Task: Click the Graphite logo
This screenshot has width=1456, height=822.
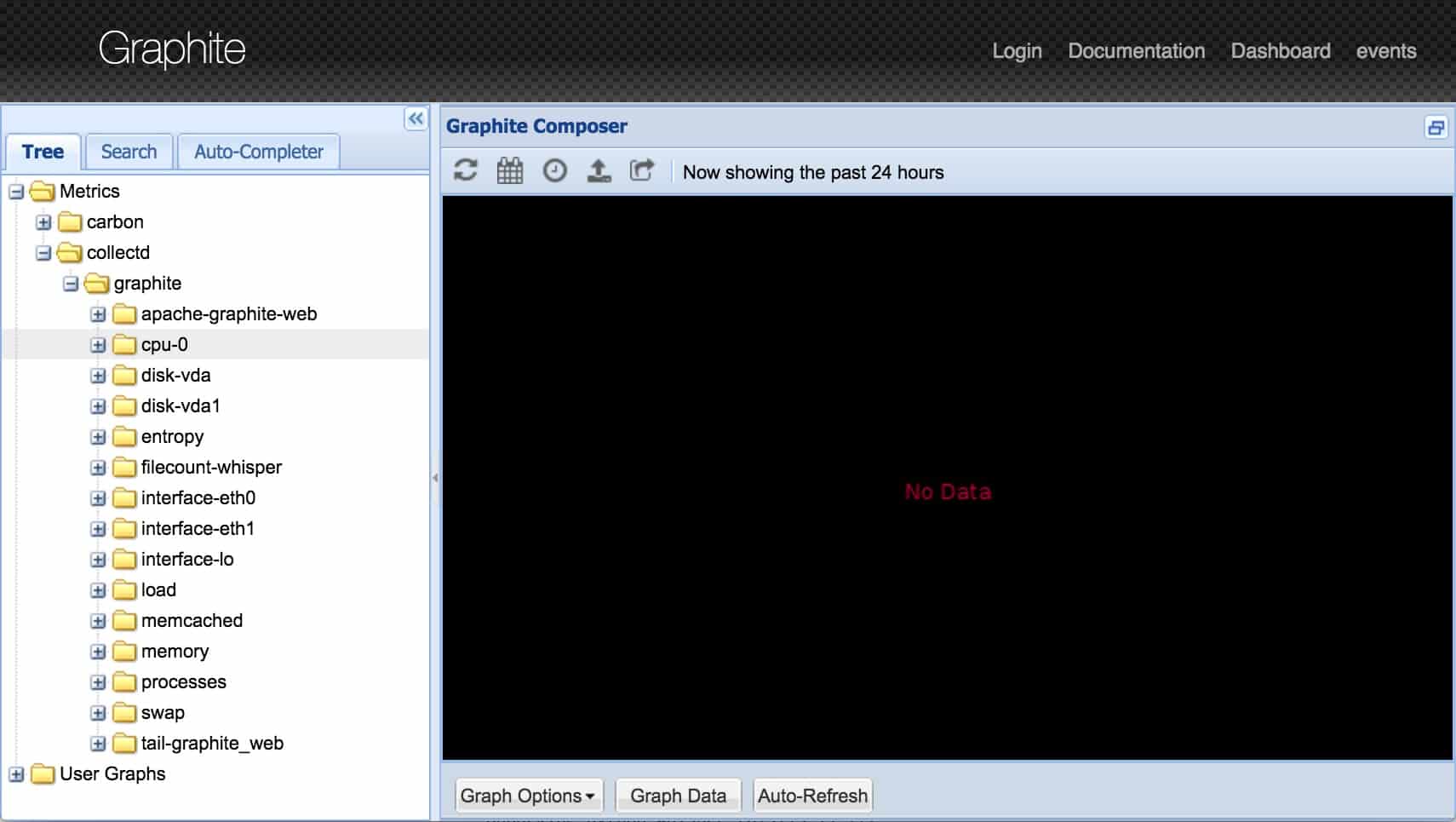Action: point(172,49)
